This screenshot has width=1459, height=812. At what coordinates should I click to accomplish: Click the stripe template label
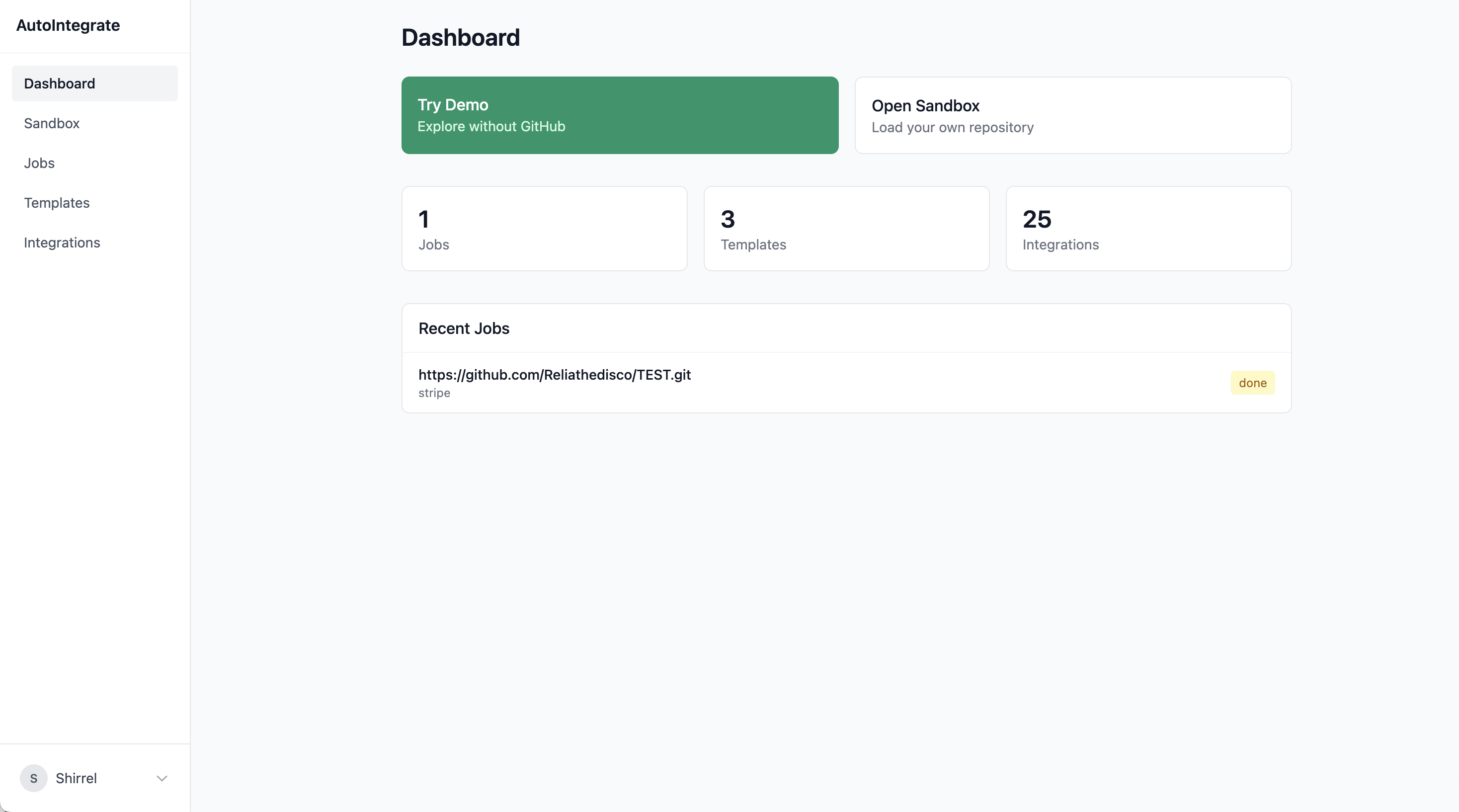pos(434,393)
